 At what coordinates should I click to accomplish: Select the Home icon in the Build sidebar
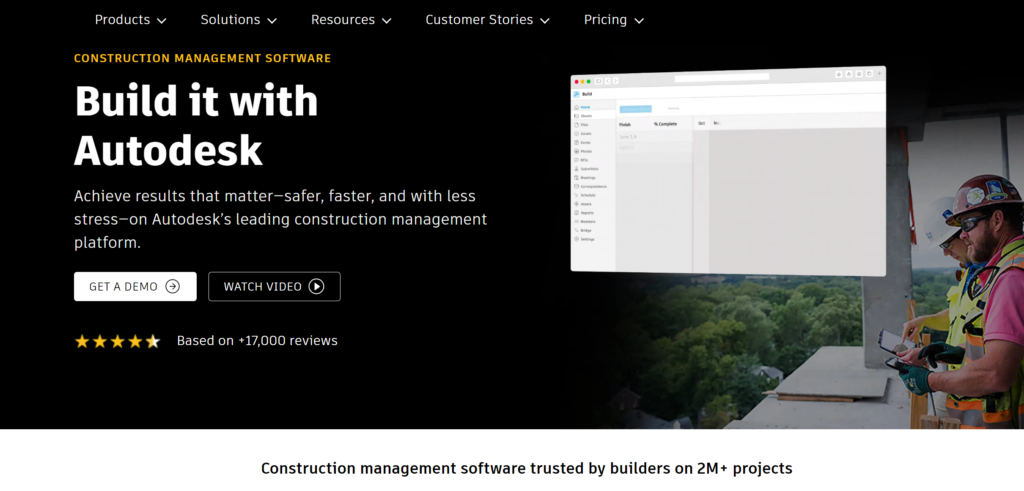tap(577, 106)
